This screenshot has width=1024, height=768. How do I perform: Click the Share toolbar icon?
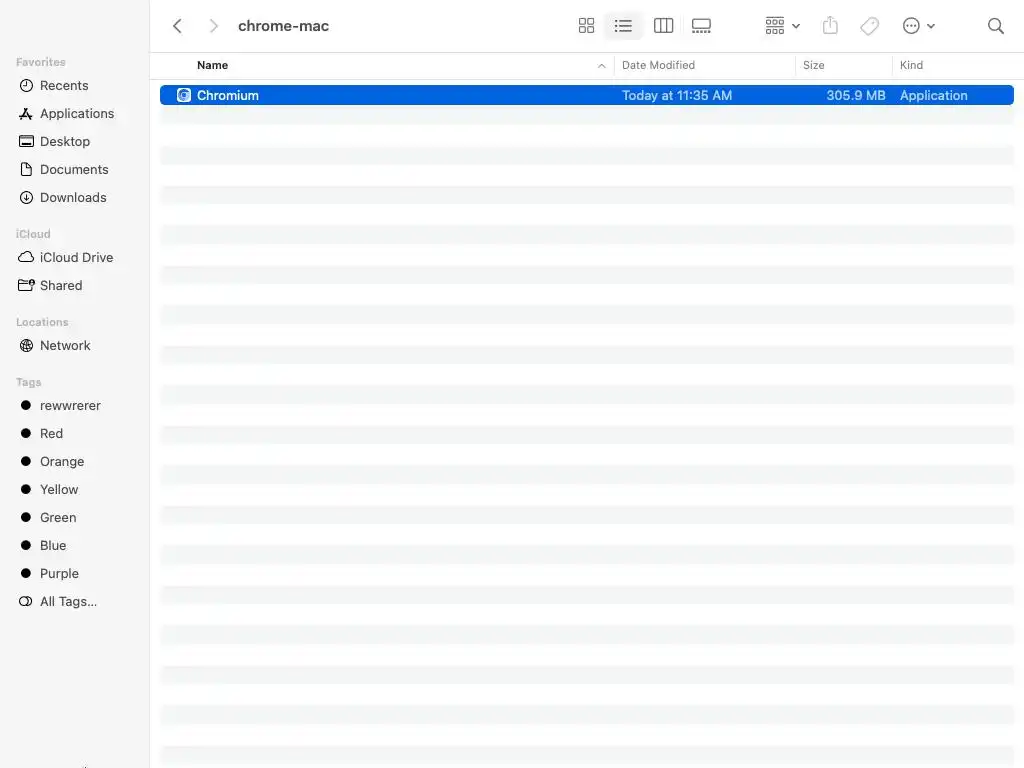click(x=830, y=26)
